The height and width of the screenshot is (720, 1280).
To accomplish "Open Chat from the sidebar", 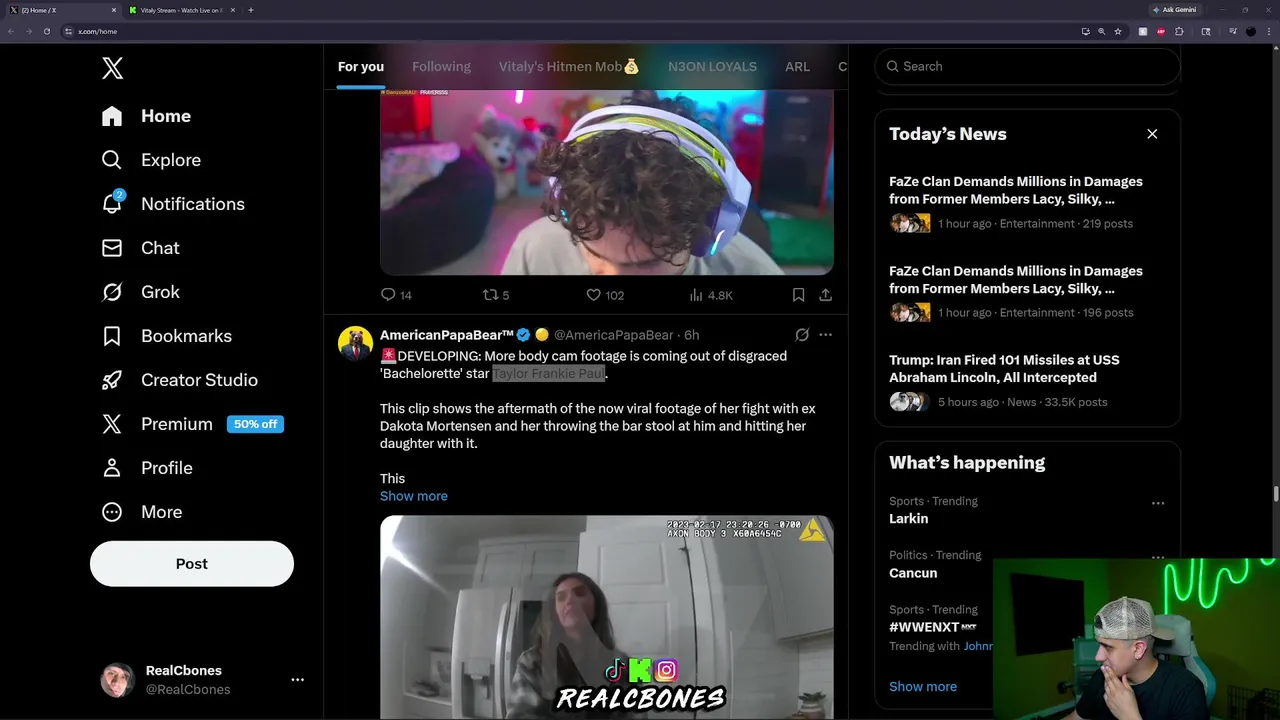I will pos(140,248).
